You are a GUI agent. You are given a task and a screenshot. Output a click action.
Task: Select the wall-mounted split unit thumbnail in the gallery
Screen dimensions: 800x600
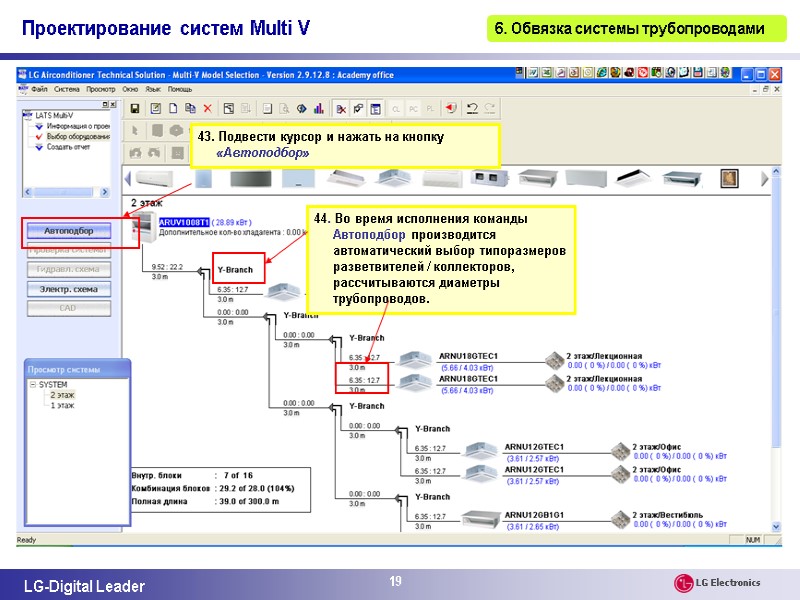(x=155, y=179)
